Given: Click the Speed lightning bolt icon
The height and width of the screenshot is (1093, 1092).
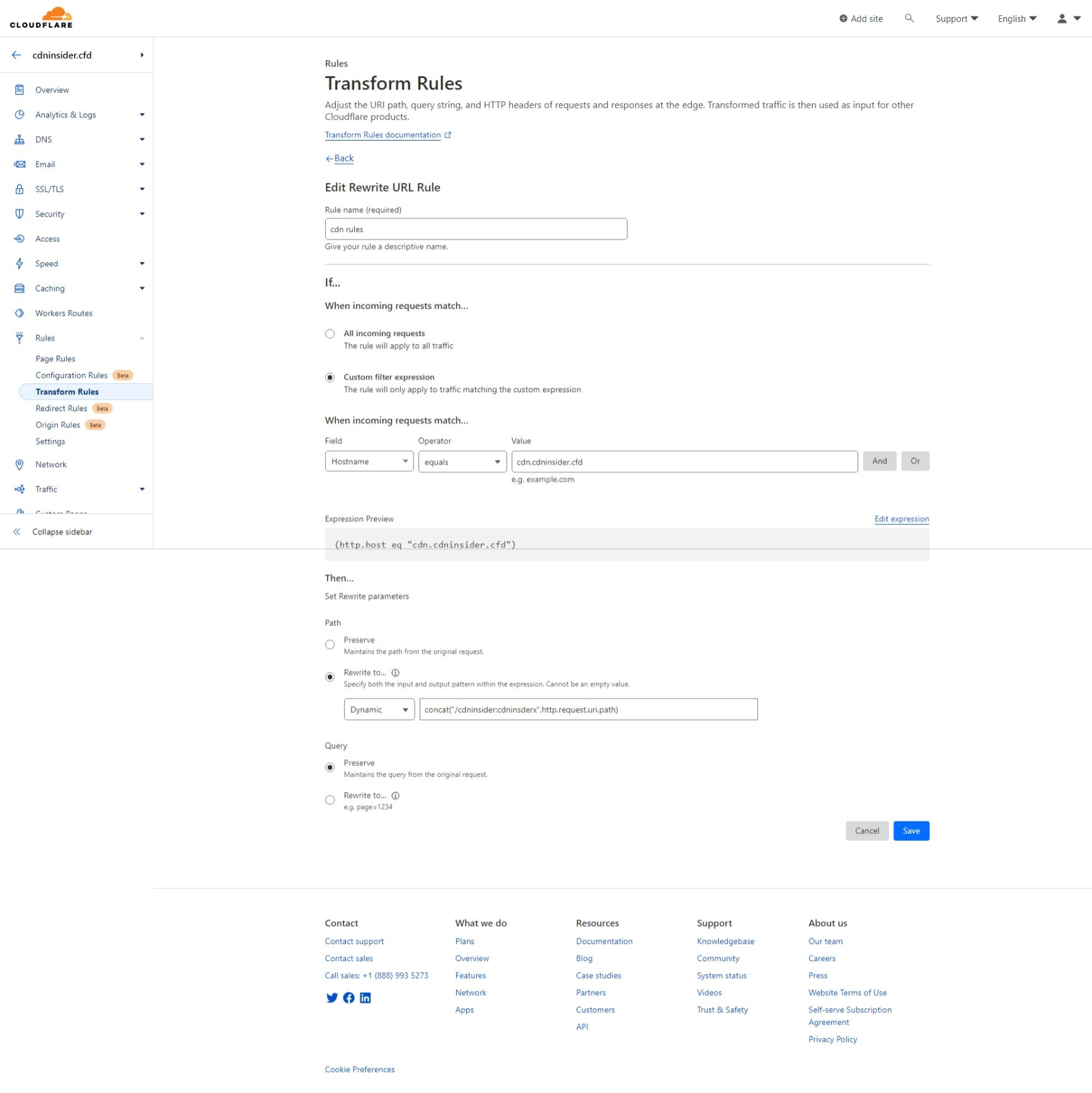Looking at the screenshot, I should (20, 263).
